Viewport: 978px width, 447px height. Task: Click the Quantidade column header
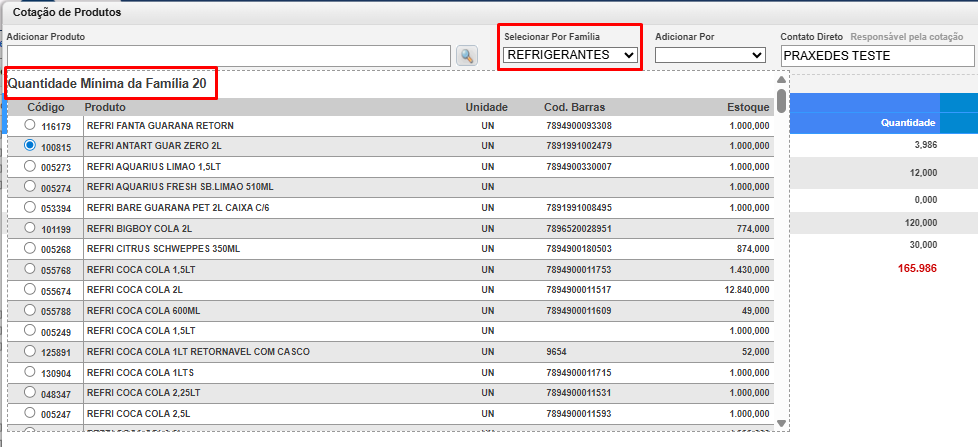click(907, 123)
